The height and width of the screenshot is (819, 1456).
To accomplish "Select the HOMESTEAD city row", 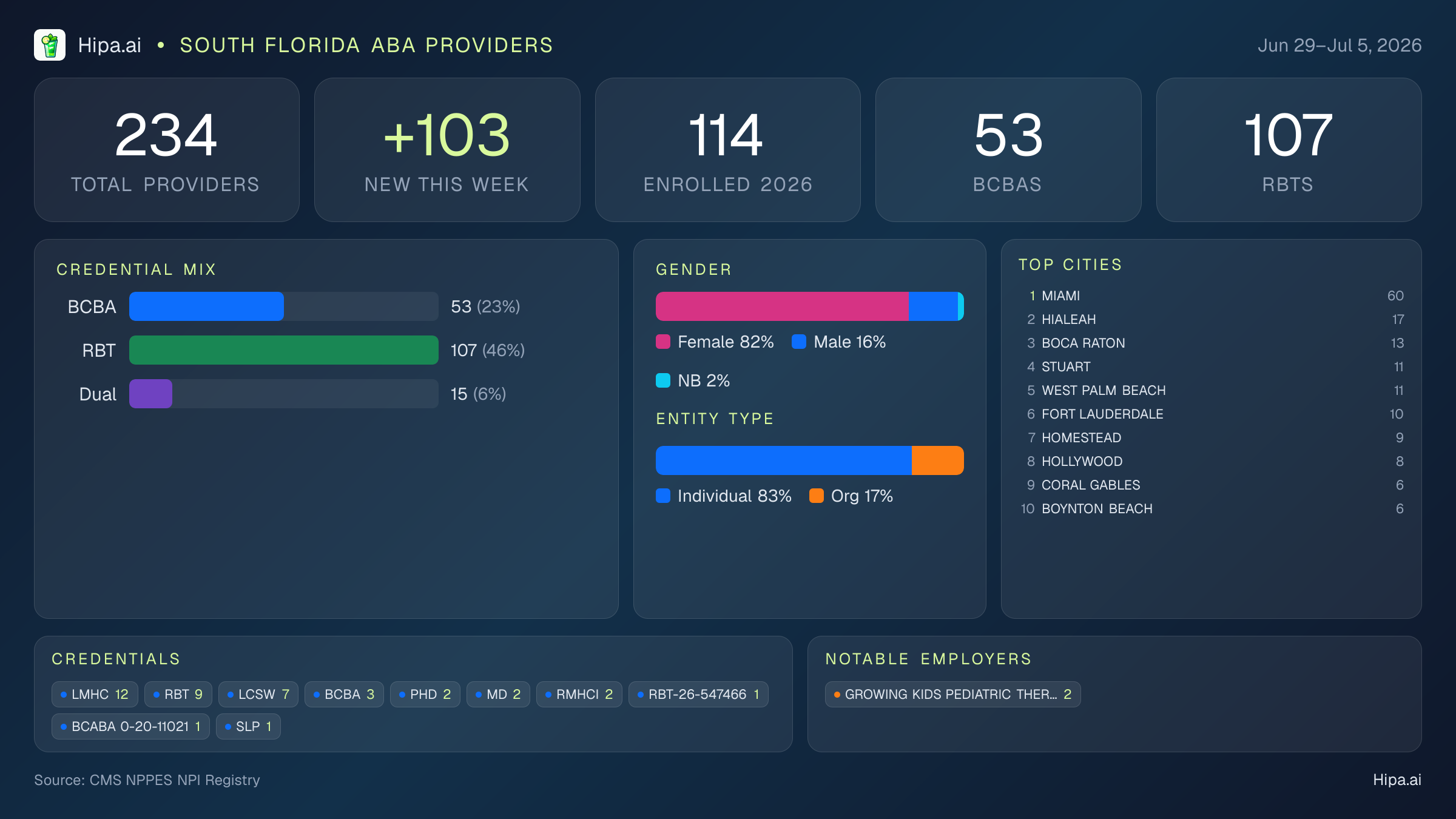I will [1212, 437].
